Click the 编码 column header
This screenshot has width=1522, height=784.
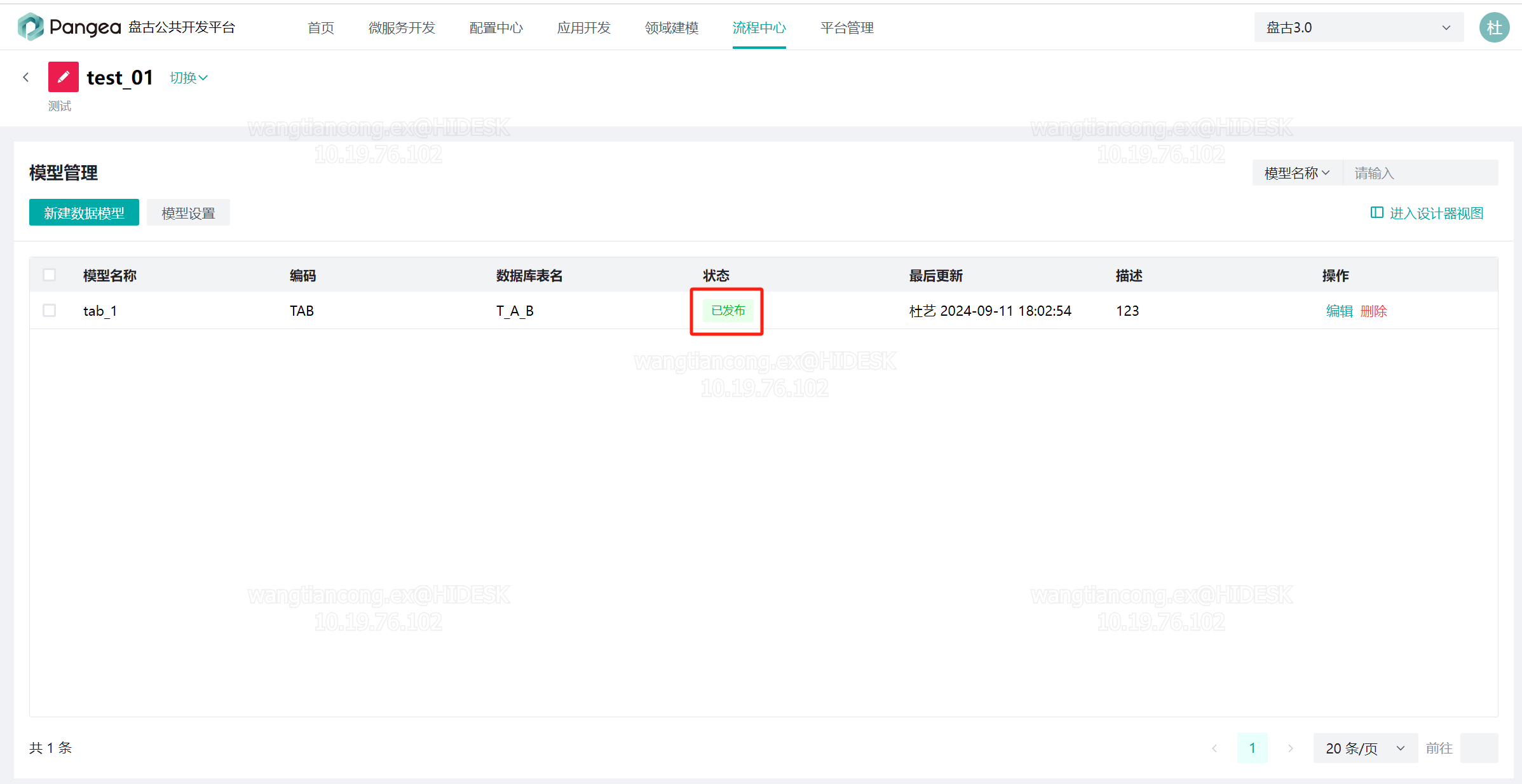[x=302, y=275]
